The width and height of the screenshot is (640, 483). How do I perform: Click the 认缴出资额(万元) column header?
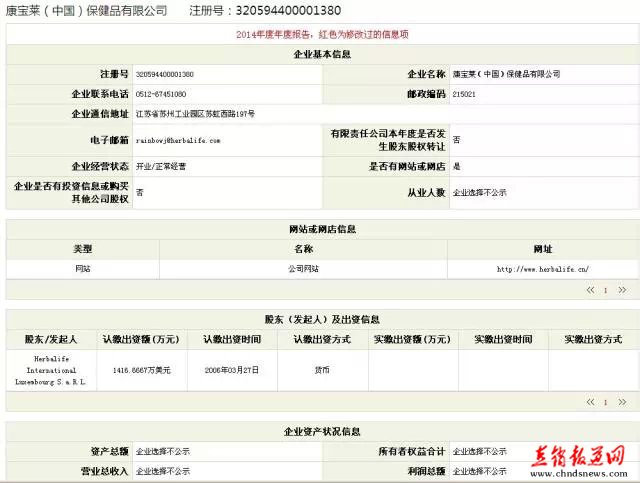click(141, 340)
